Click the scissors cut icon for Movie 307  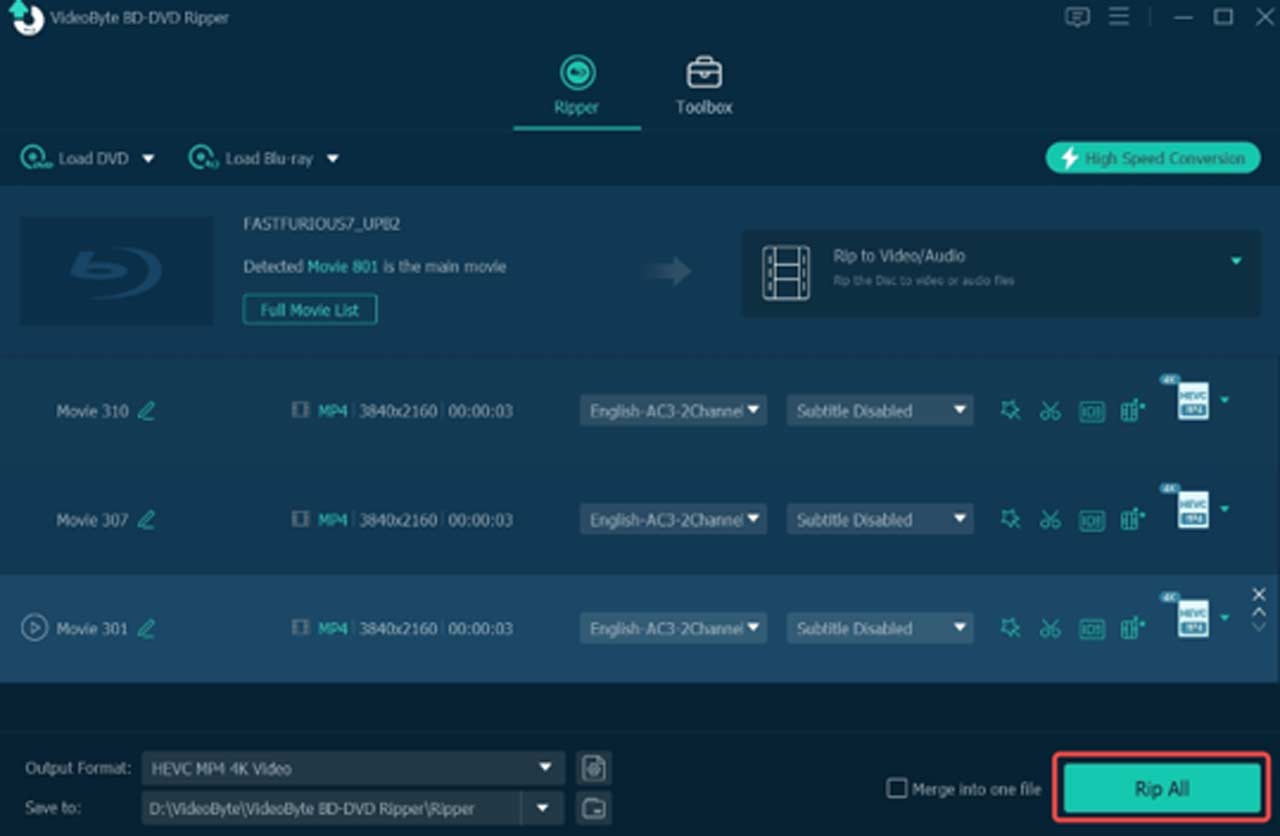(x=1050, y=520)
